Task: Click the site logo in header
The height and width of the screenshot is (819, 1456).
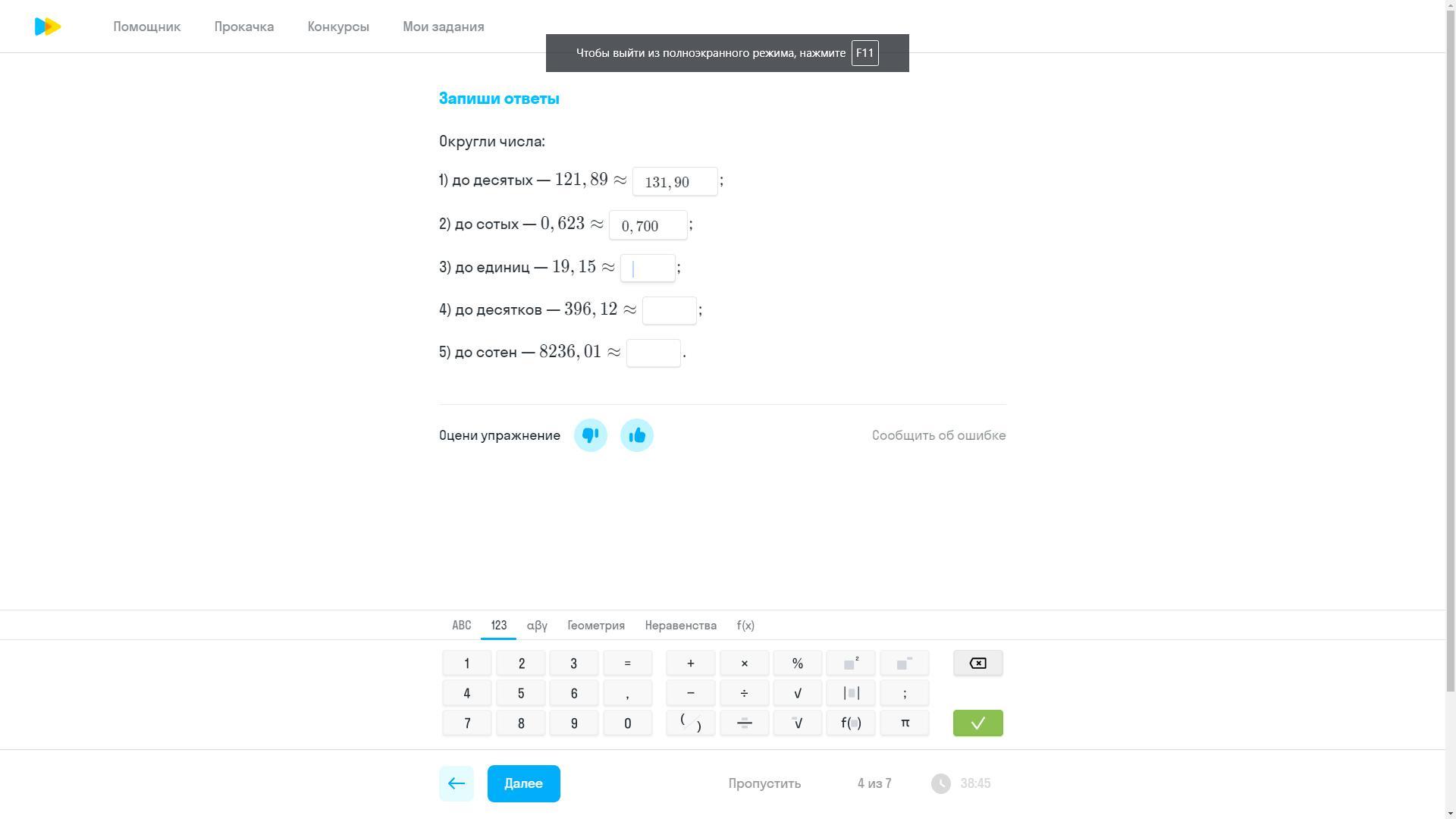Action: (48, 27)
